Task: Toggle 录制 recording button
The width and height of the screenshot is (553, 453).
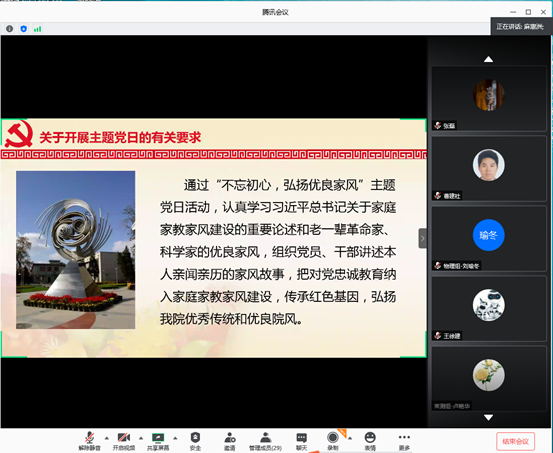Action: click(x=333, y=441)
